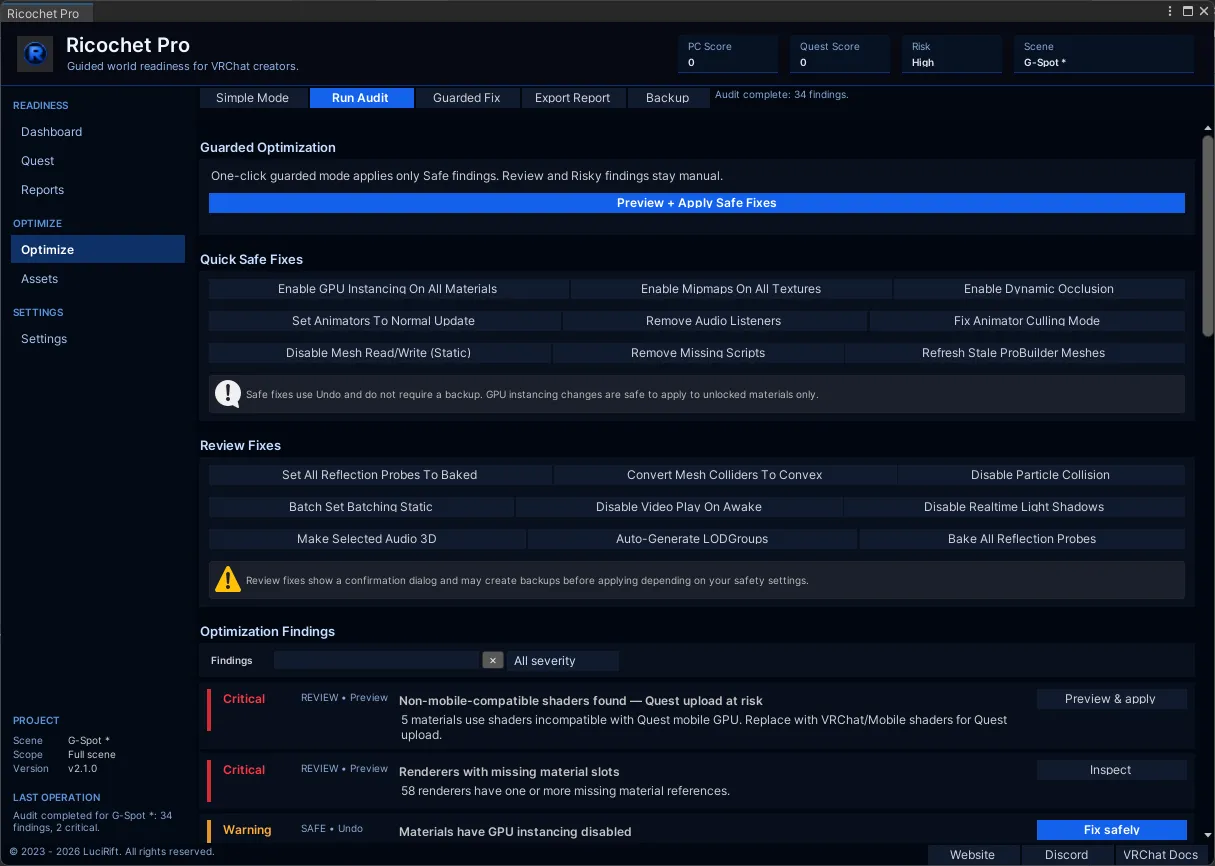This screenshot has width=1215, height=866.
Task: Open the Guarded Fix tab
Action: [x=466, y=98]
